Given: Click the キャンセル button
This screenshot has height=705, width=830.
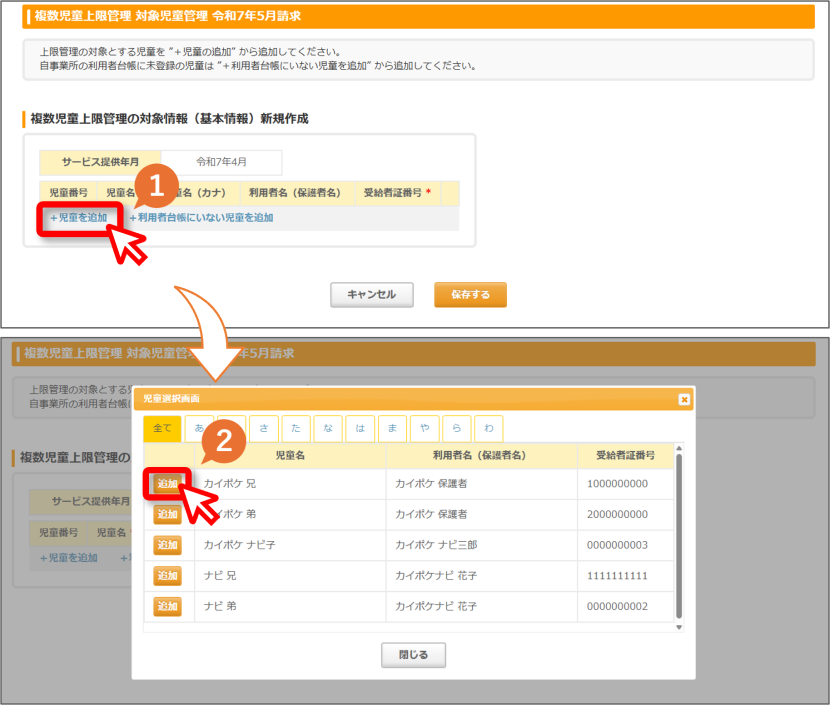Looking at the screenshot, I should (372, 295).
